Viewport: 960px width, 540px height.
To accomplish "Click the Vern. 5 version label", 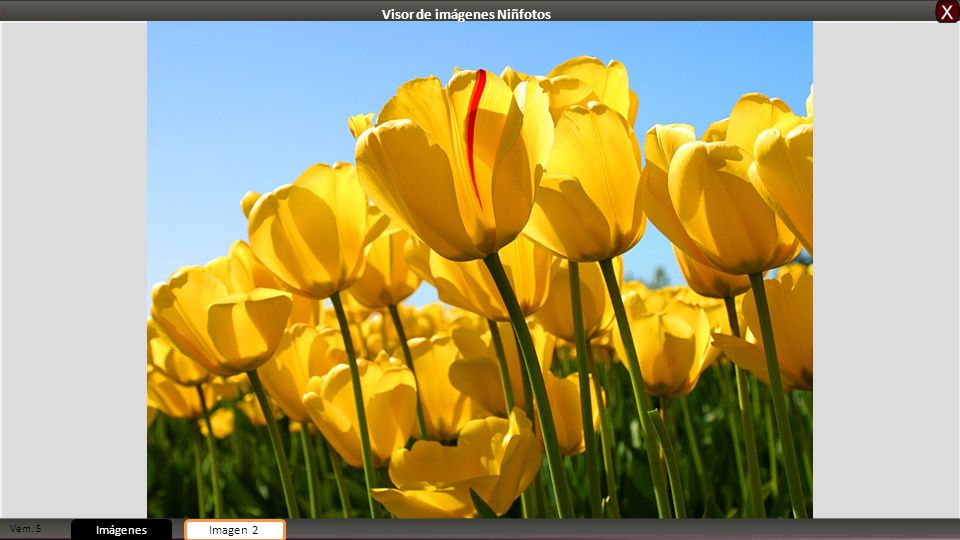I will 26,528.
